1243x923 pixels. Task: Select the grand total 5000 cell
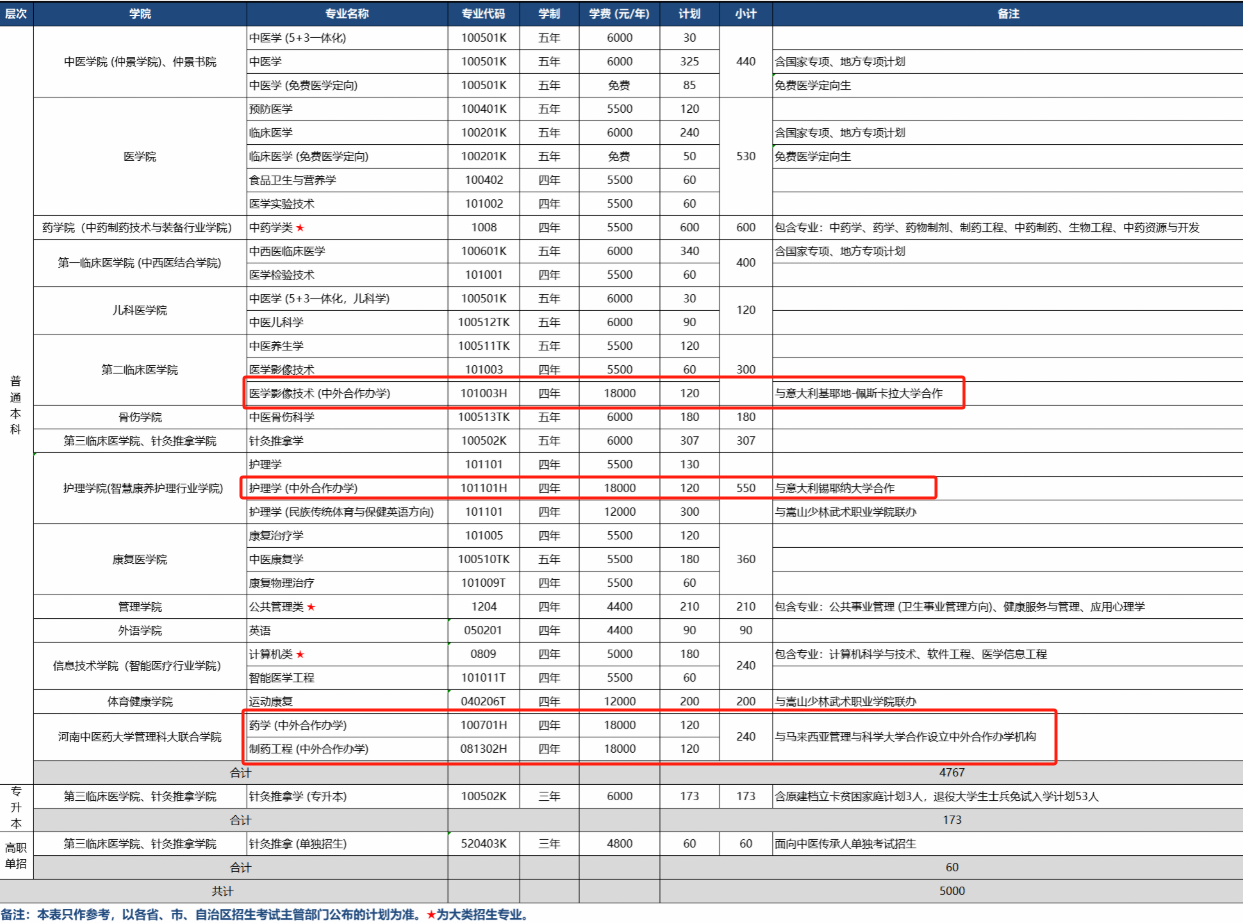coord(951,891)
